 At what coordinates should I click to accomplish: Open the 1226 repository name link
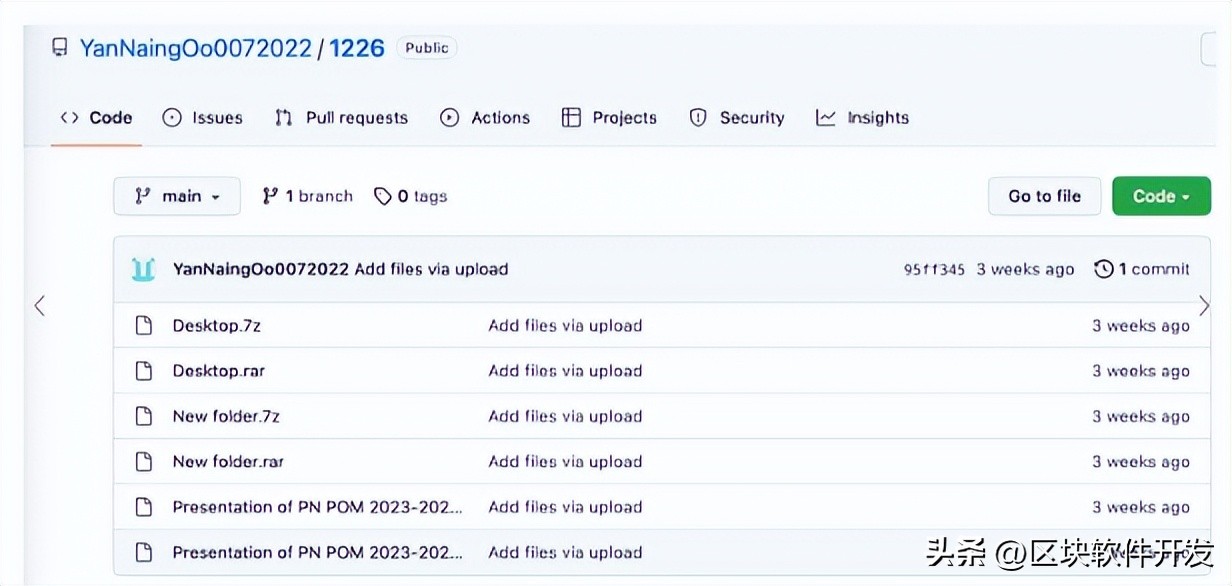click(x=357, y=48)
